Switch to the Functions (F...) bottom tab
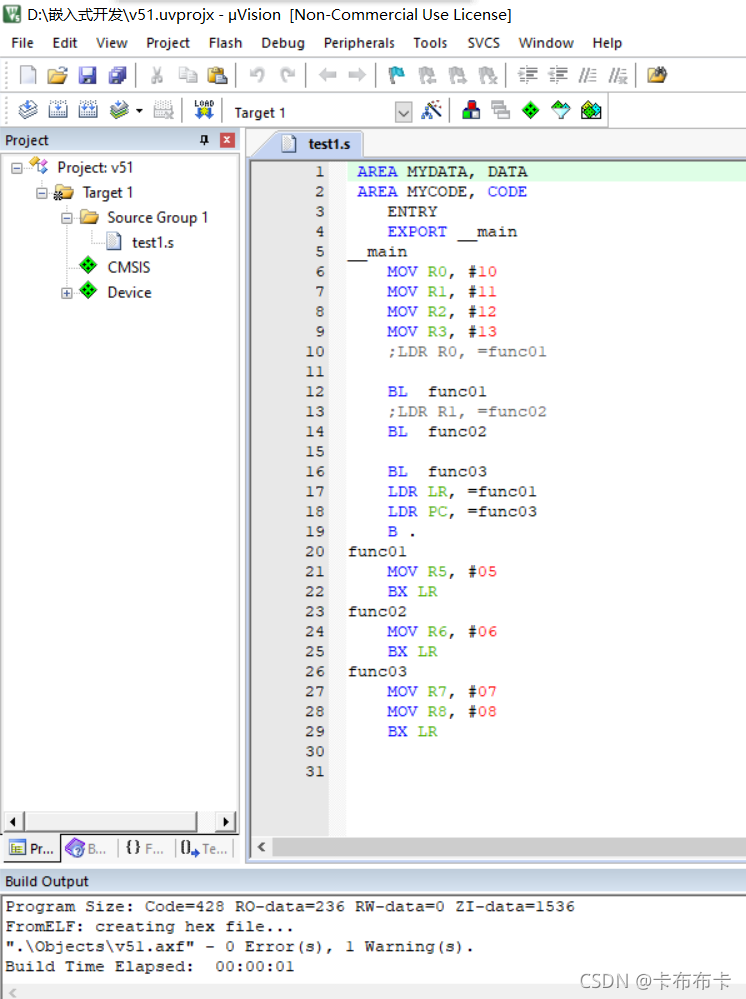The height and width of the screenshot is (999, 746). 145,849
